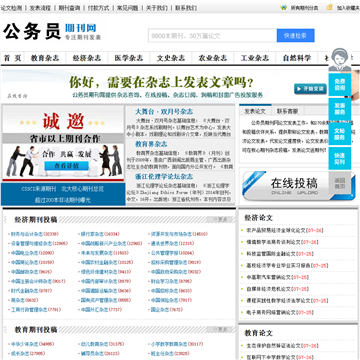Image resolution: width=360 pixels, height=360 pixels.
Task: Open 公共管理学报 journal link
Action: 165,253
